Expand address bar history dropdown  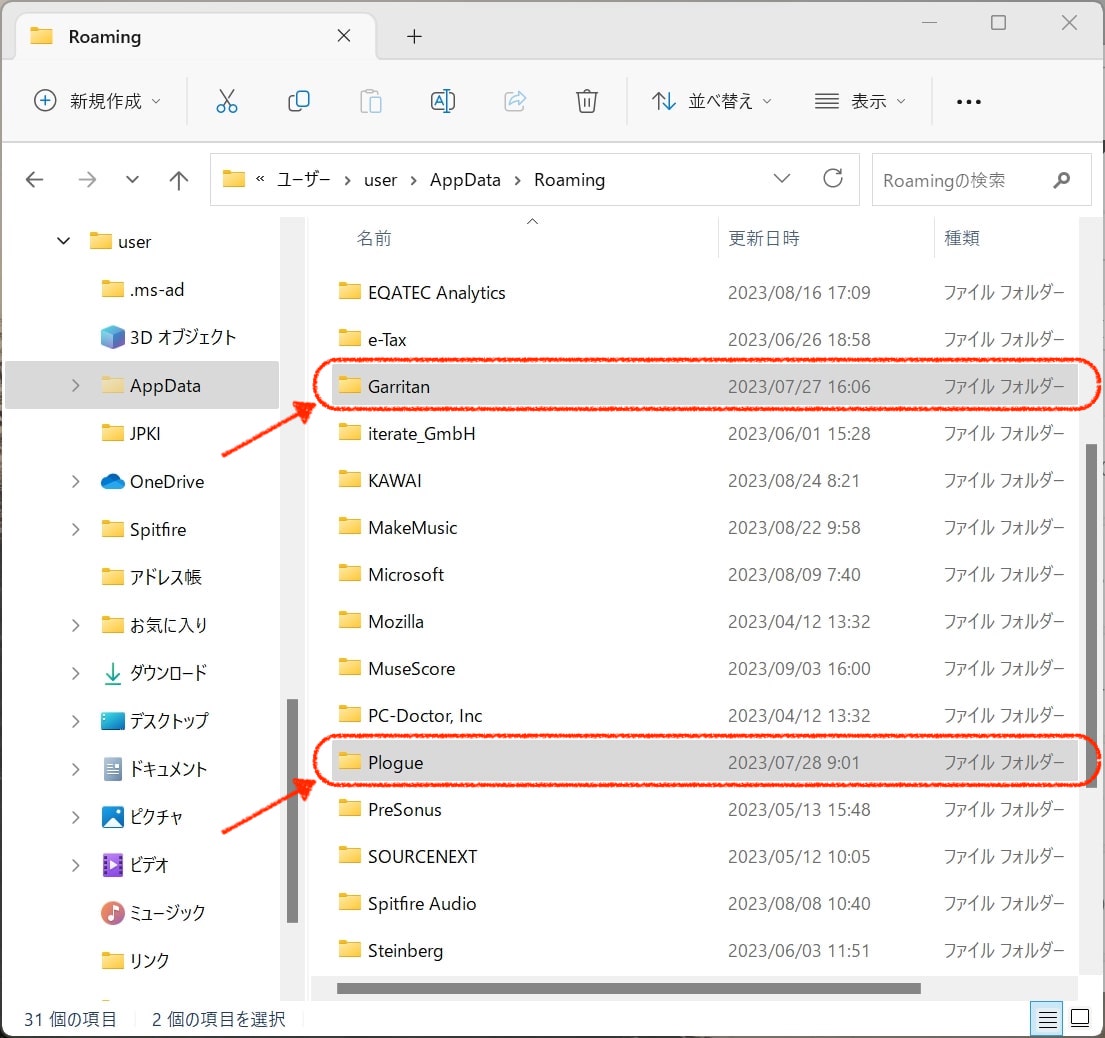click(782, 178)
